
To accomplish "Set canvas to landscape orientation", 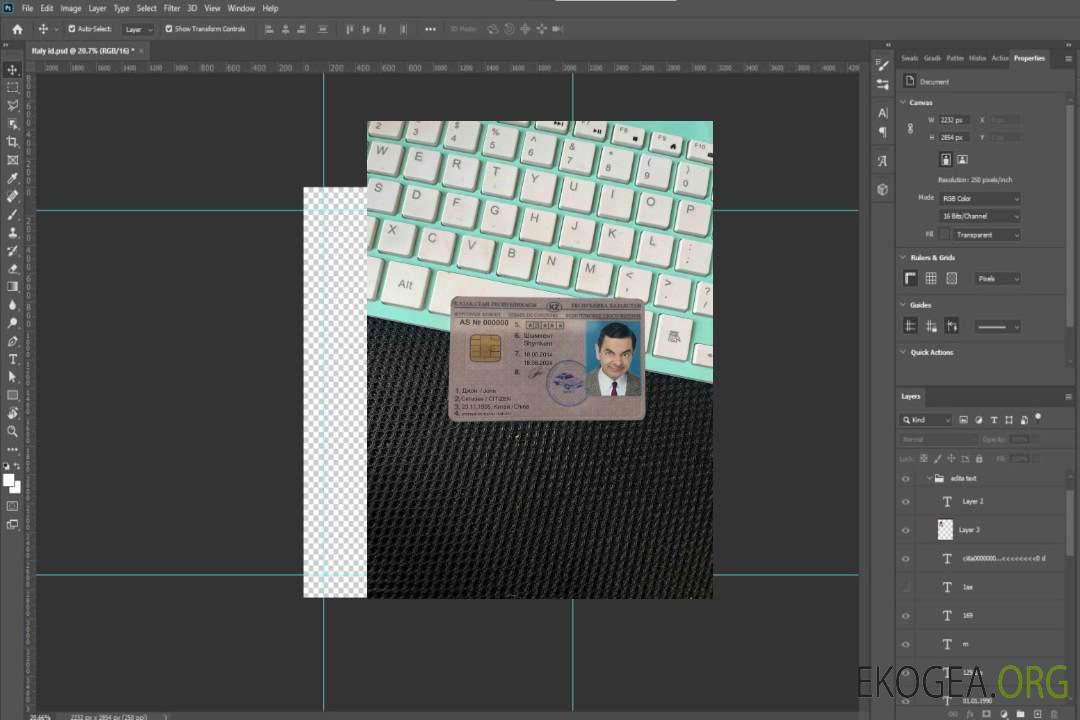I will (x=962, y=159).
